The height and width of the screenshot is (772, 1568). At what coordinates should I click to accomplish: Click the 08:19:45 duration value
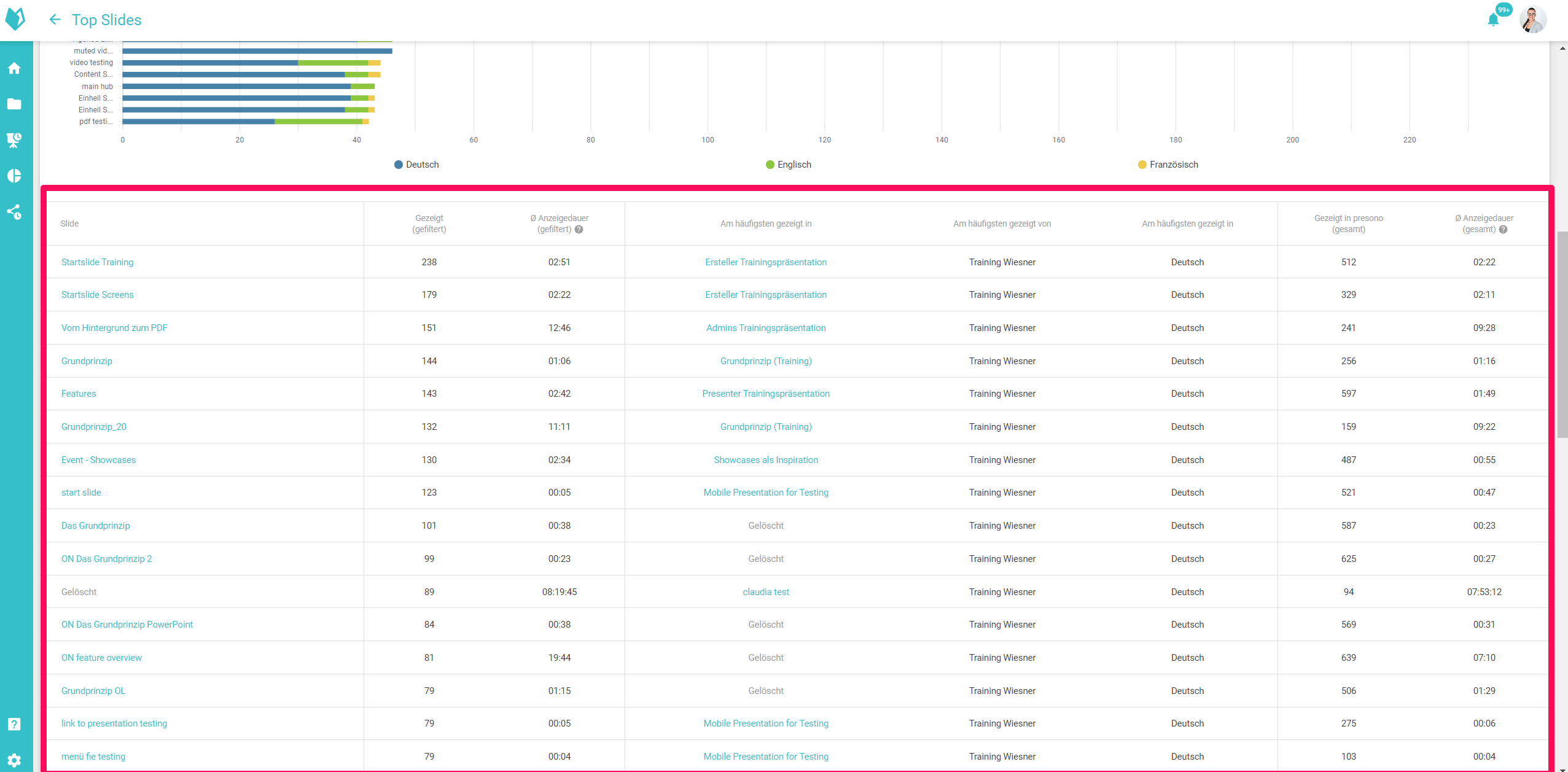coord(560,592)
